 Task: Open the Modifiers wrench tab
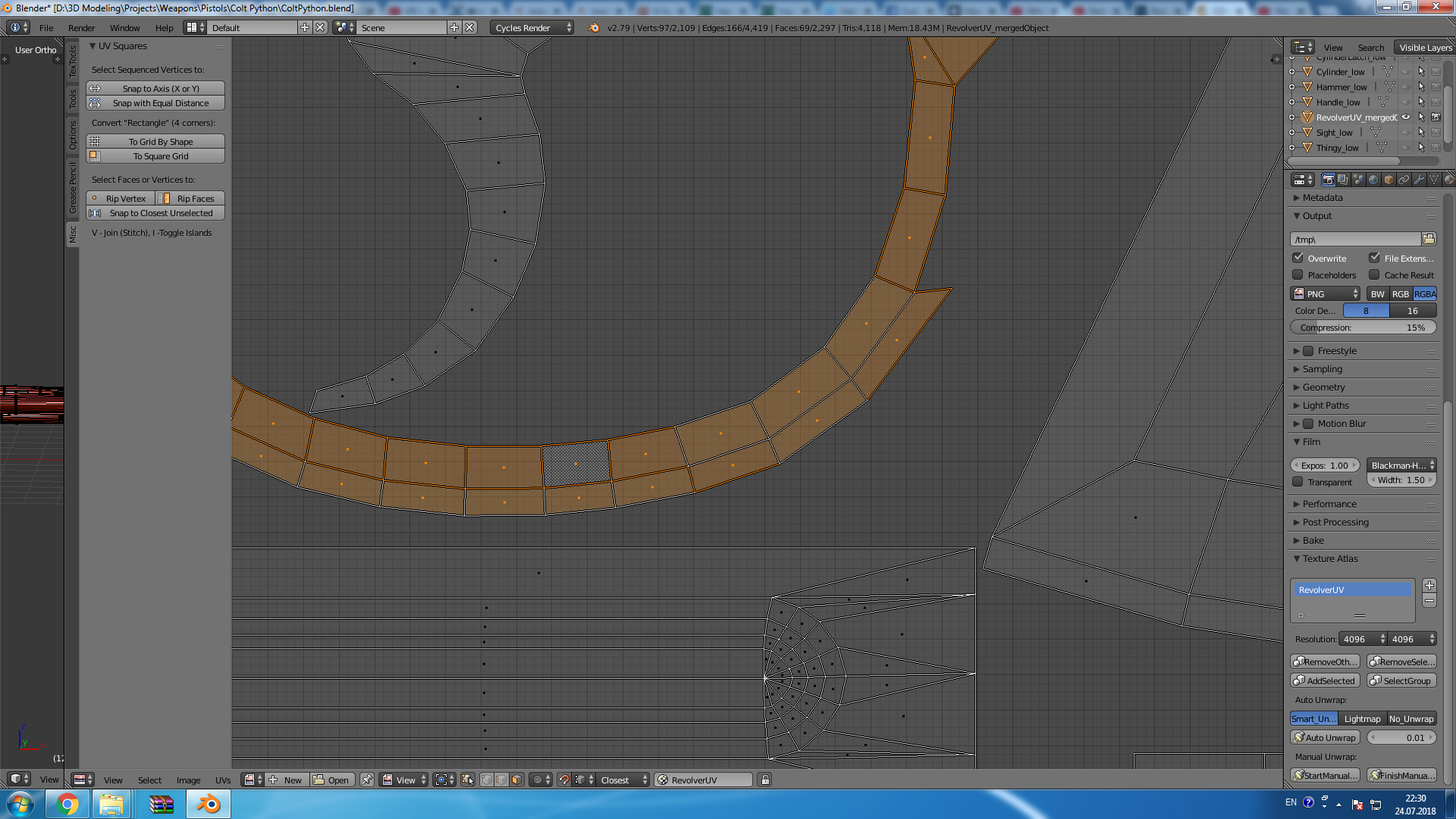pos(1419,180)
